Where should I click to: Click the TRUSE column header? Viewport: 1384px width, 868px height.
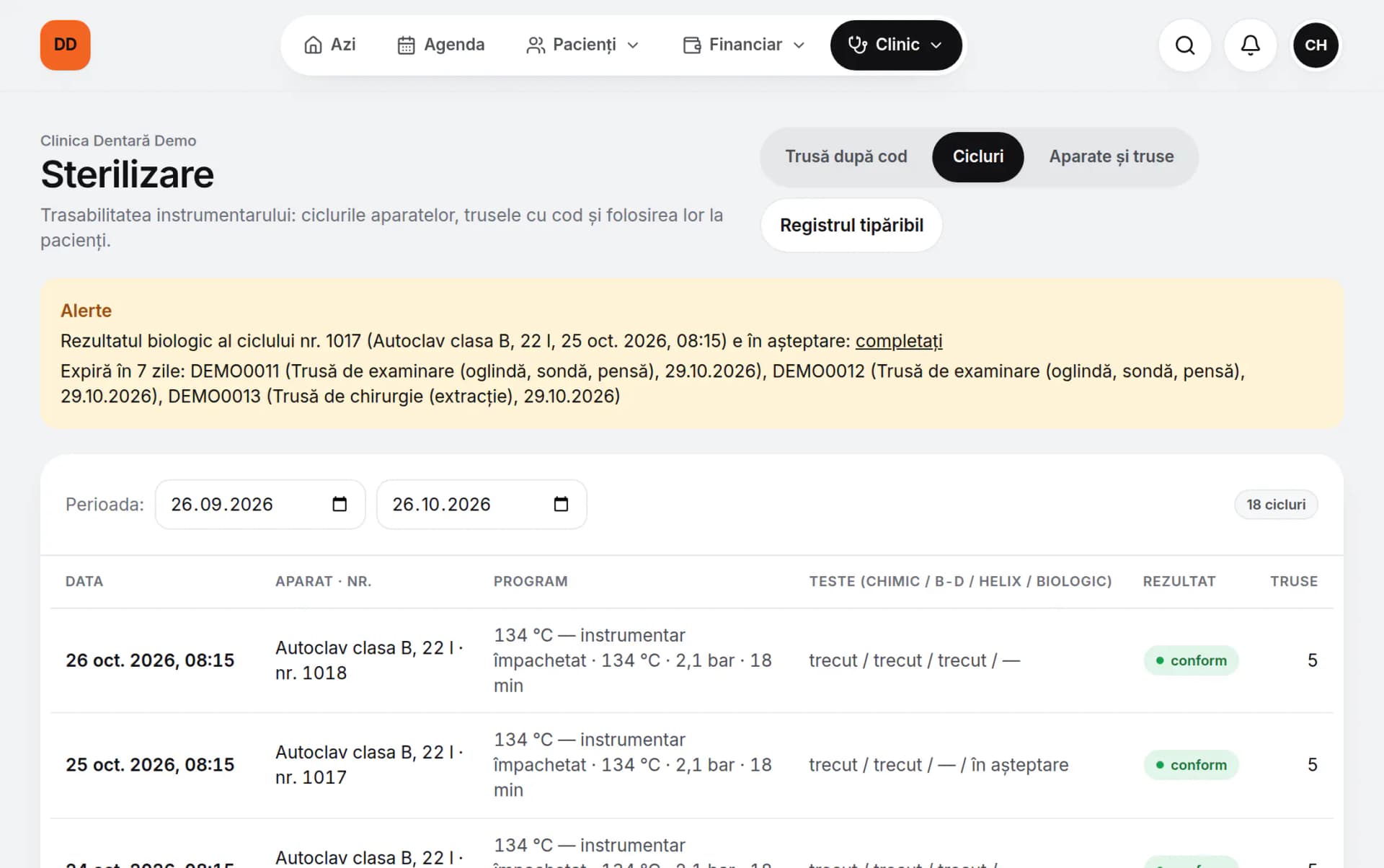[1293, 581]
